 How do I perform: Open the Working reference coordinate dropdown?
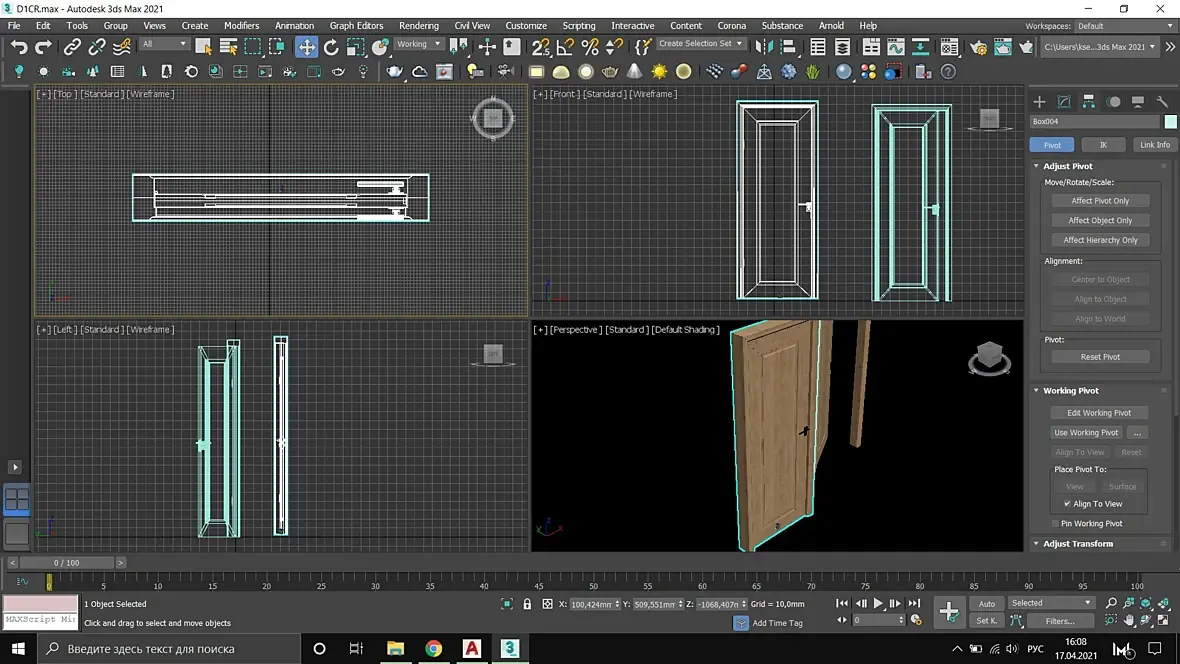pos(418,44)
